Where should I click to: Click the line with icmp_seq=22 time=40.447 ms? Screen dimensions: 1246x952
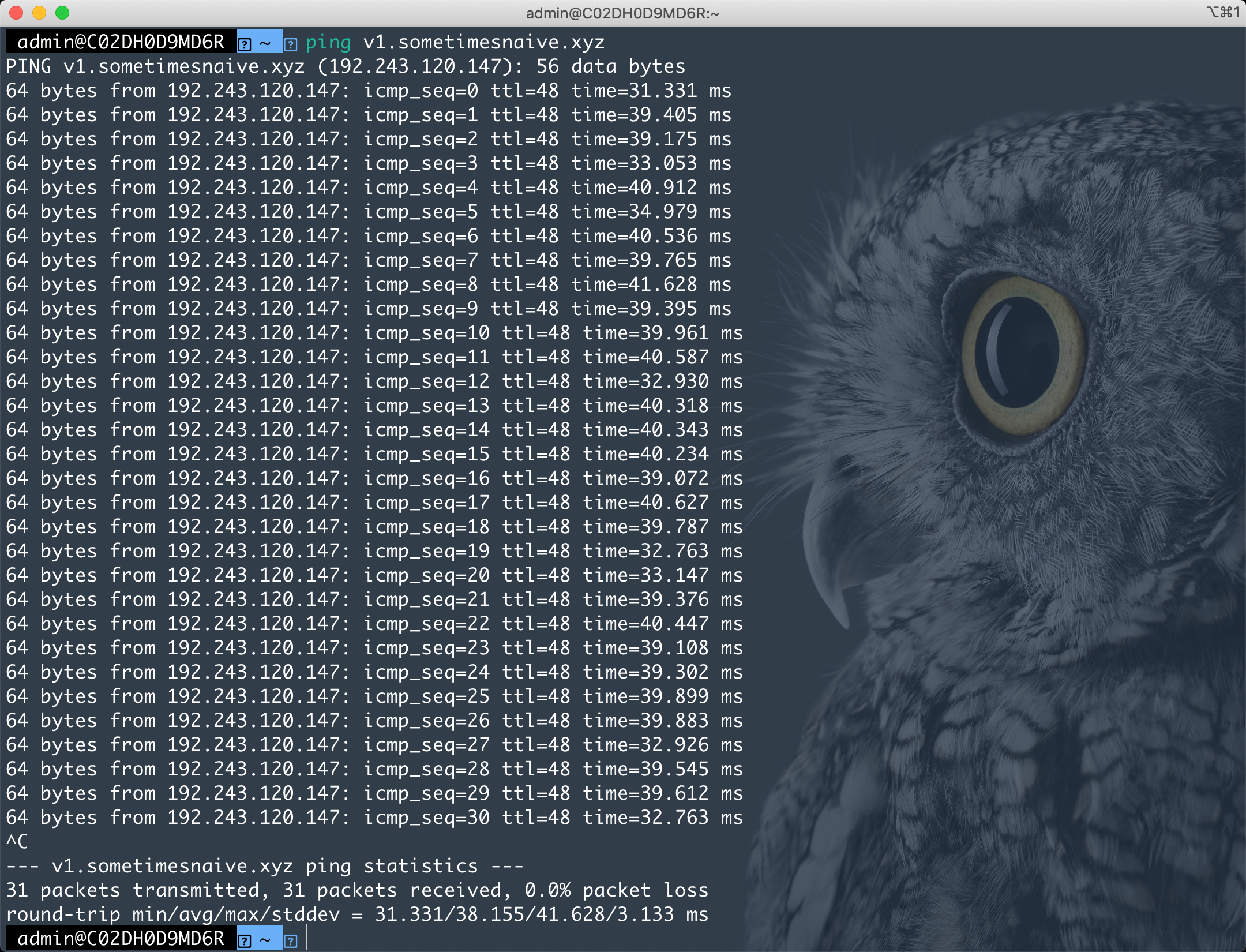click(x=374, y=624)
